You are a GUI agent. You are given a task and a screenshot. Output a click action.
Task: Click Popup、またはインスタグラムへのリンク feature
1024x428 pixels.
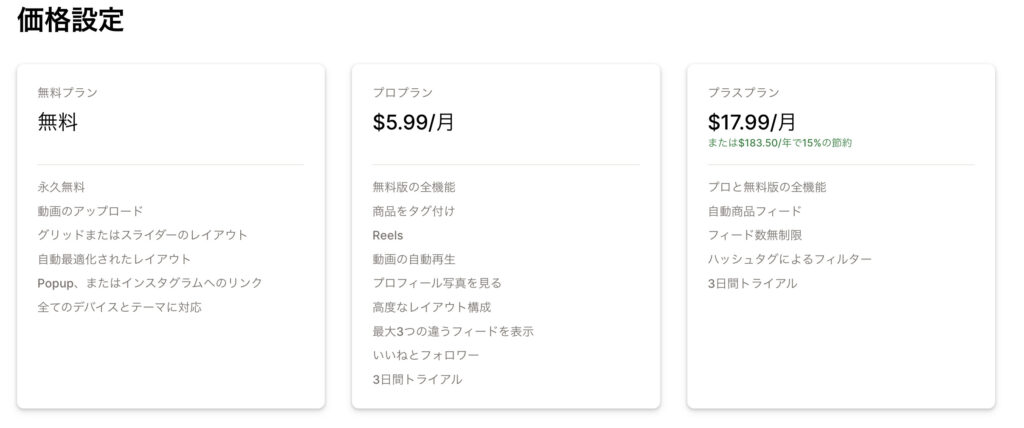[150, 283]
